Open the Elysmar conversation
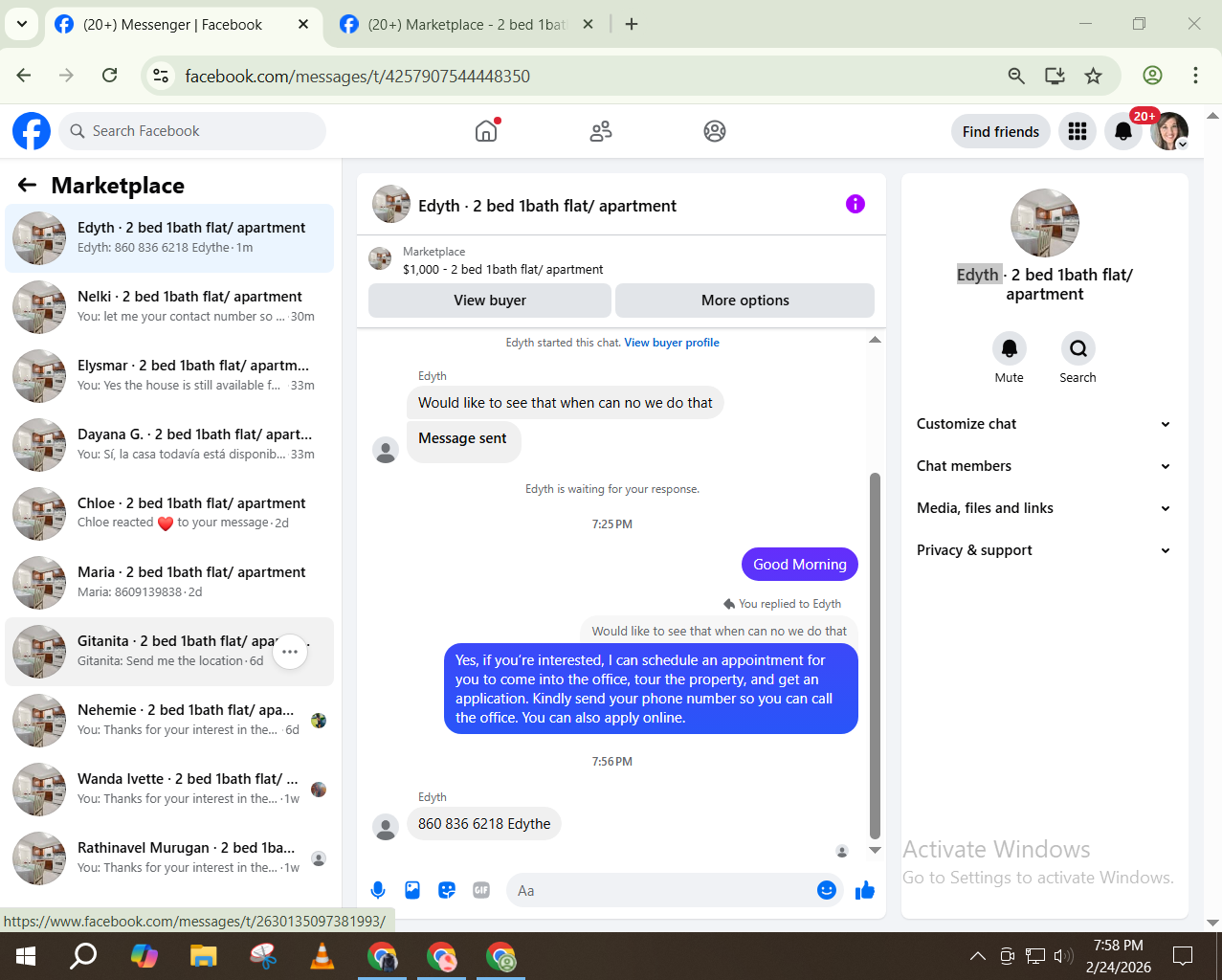 (169, 376)
